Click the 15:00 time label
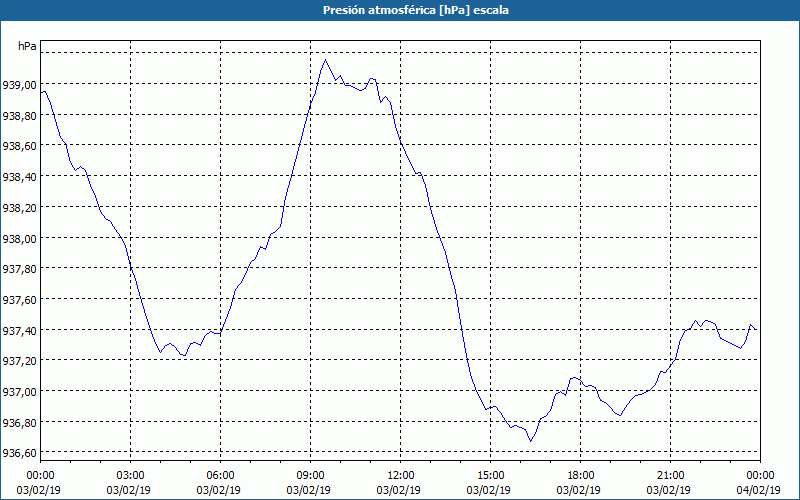 [490, 476]
